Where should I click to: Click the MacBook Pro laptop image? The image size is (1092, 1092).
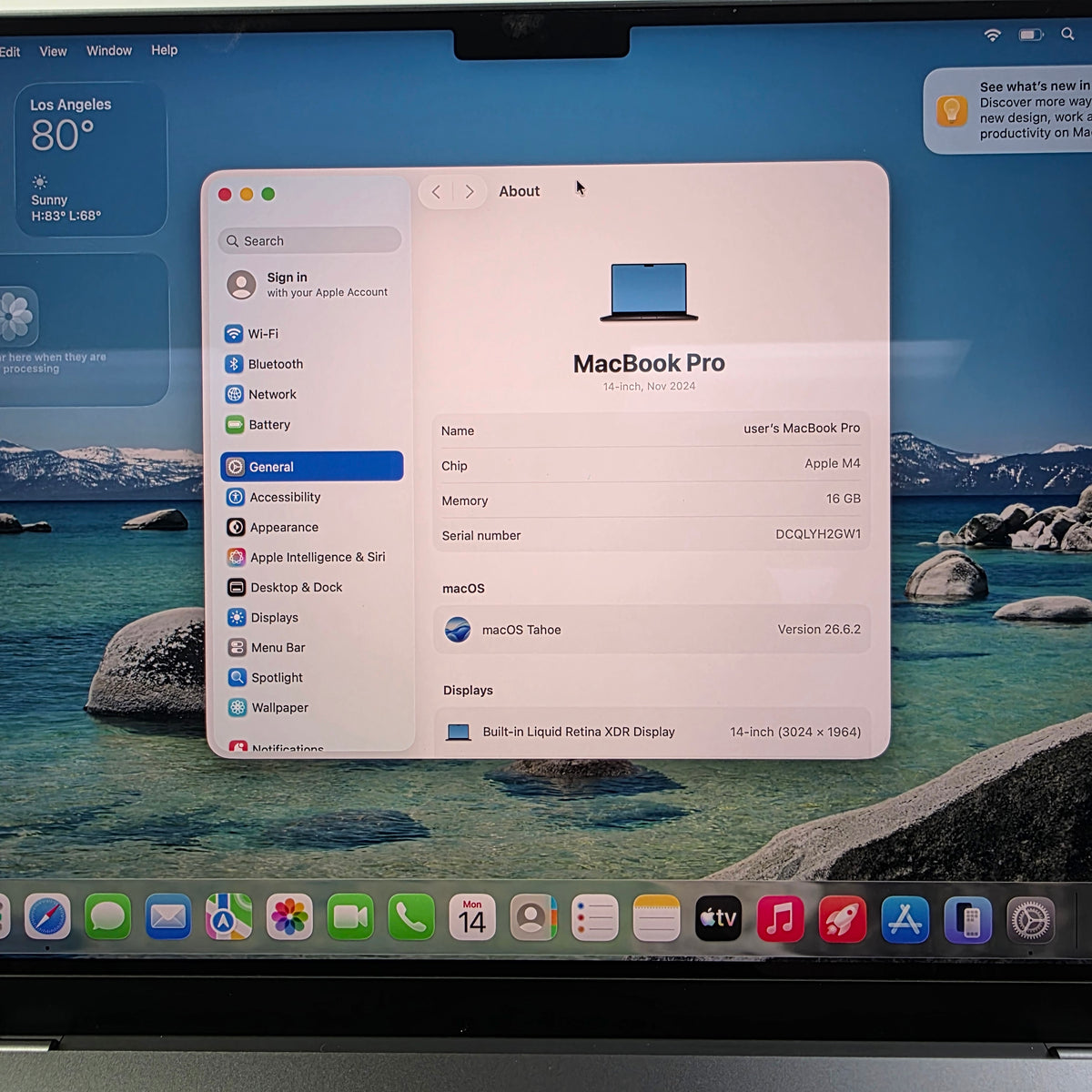pyautogui.click(x=649, y=292)
